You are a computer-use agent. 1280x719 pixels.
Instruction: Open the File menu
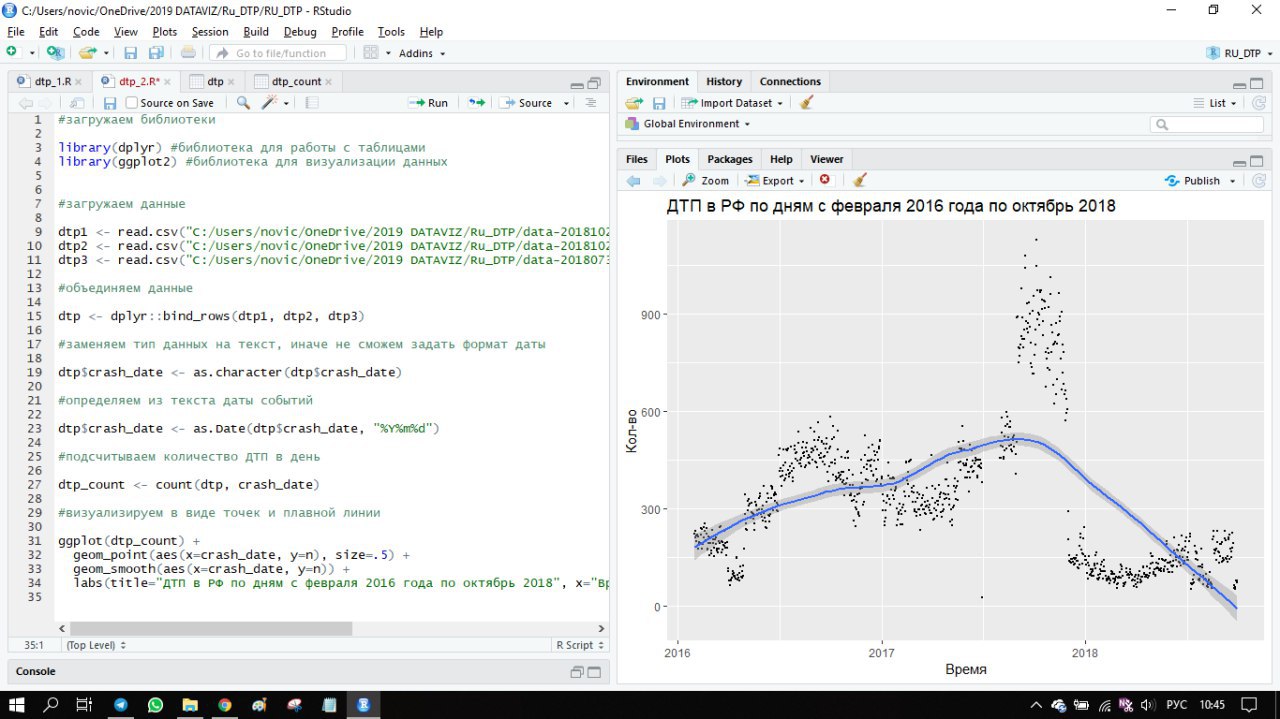tap(15, 32)
